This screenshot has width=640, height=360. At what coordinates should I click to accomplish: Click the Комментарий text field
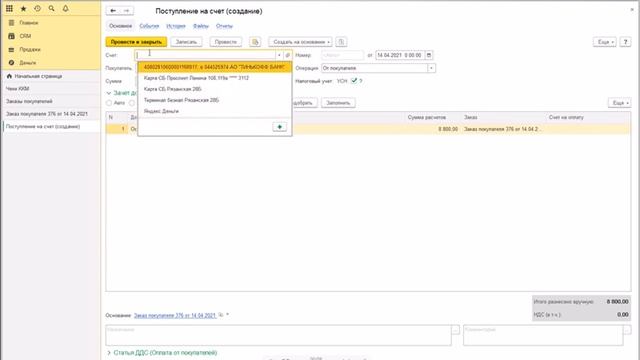click(x=543, y=335)
